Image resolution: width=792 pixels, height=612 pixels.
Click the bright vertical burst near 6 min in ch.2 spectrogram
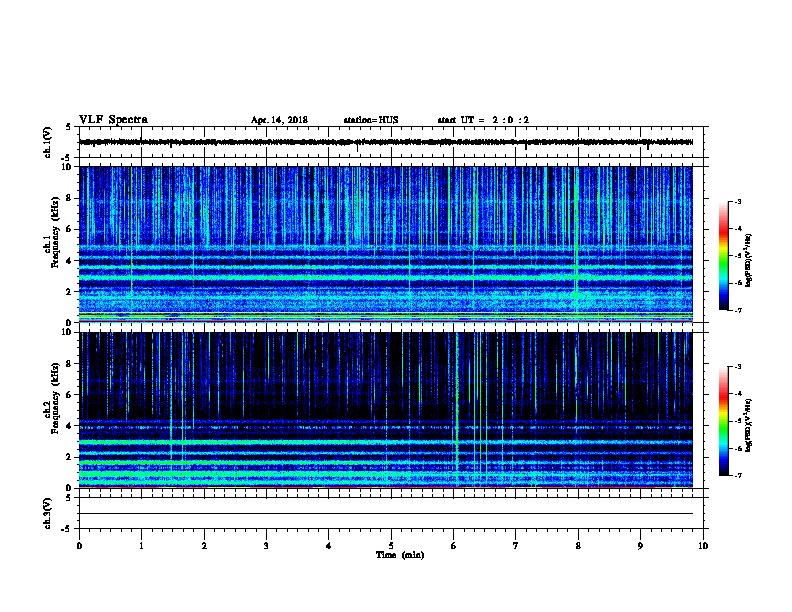coord(457,409)
